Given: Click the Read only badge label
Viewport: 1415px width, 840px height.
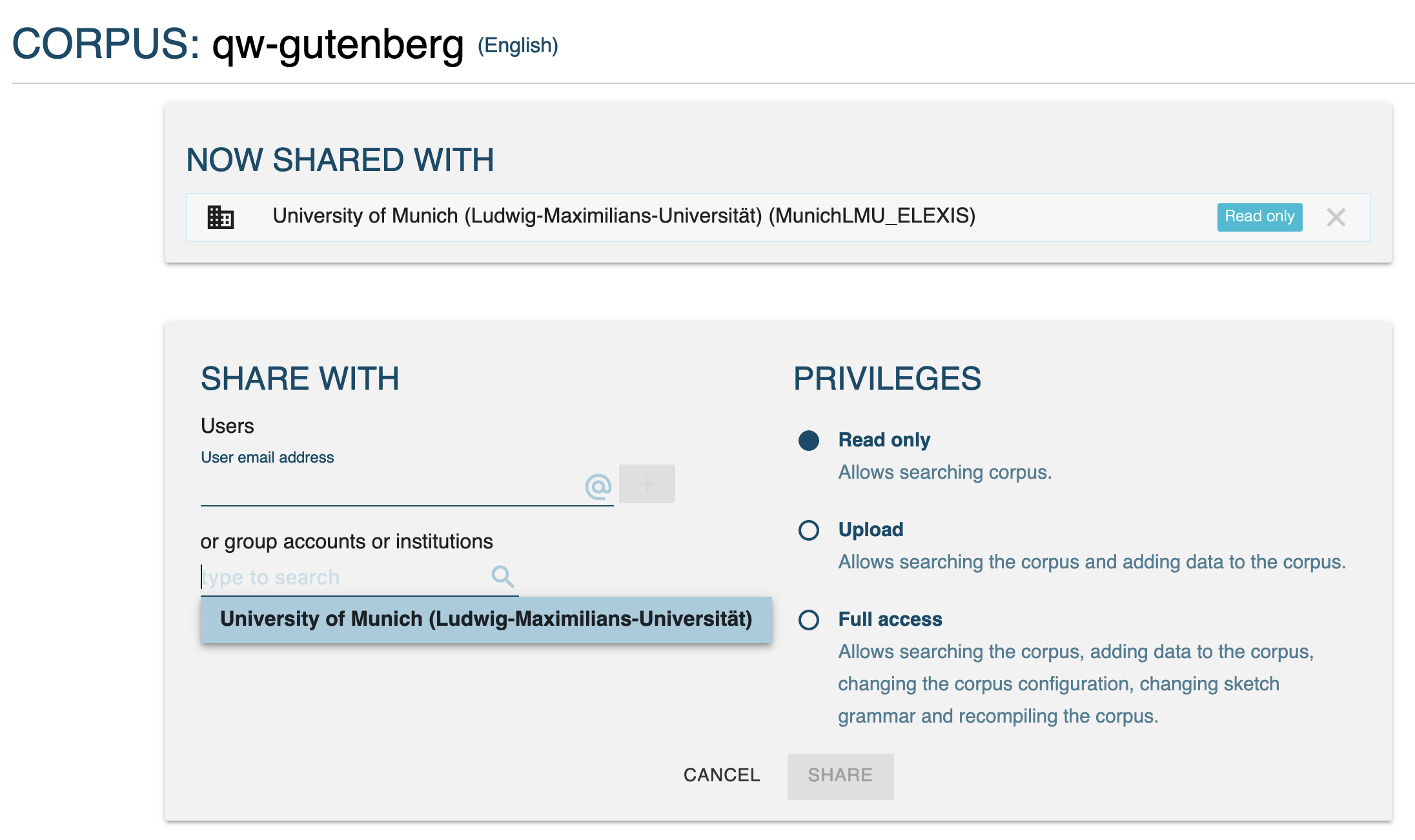Looking at the screenshot, I should [1259, 217].
